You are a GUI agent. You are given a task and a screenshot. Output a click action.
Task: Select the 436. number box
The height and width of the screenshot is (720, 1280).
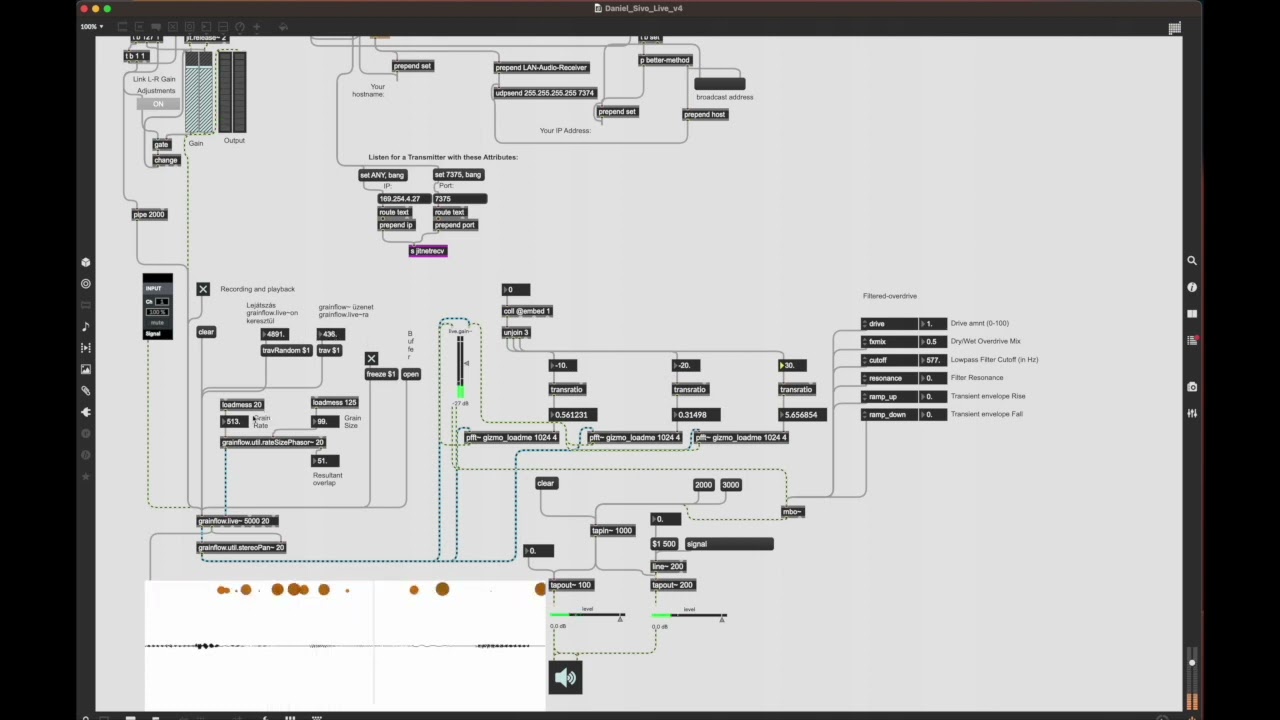click(331, 334)
